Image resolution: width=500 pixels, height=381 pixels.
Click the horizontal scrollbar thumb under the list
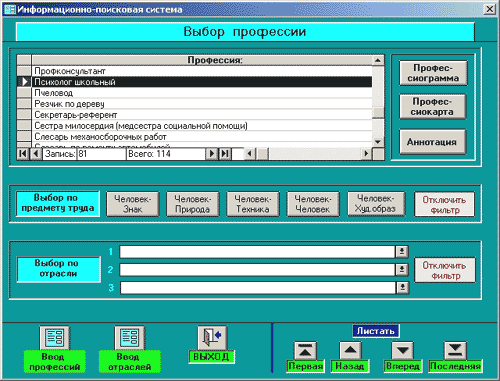(x=262, y=154)
